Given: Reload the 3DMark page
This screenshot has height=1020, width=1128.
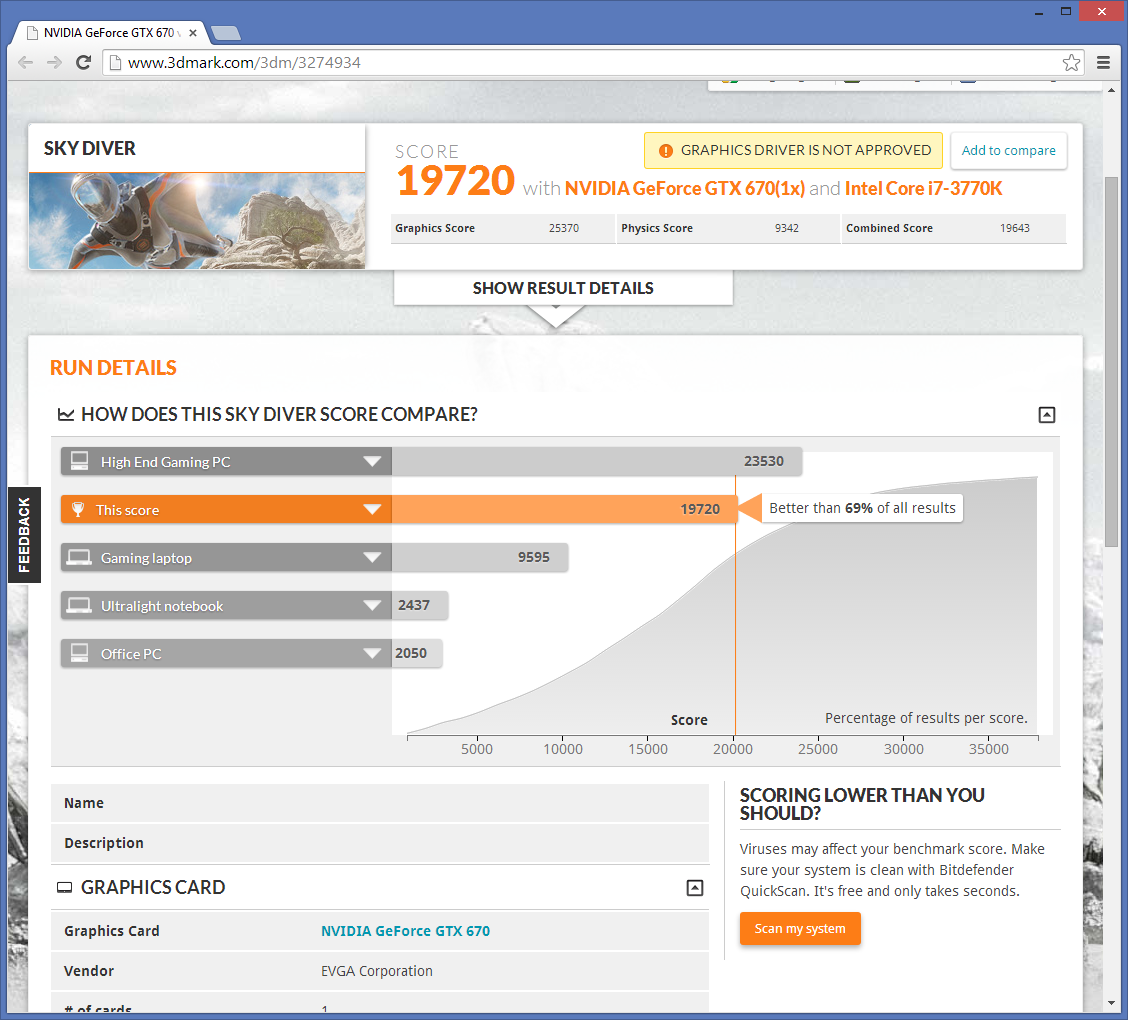Looking at the screenshot, I should point(83,63).
